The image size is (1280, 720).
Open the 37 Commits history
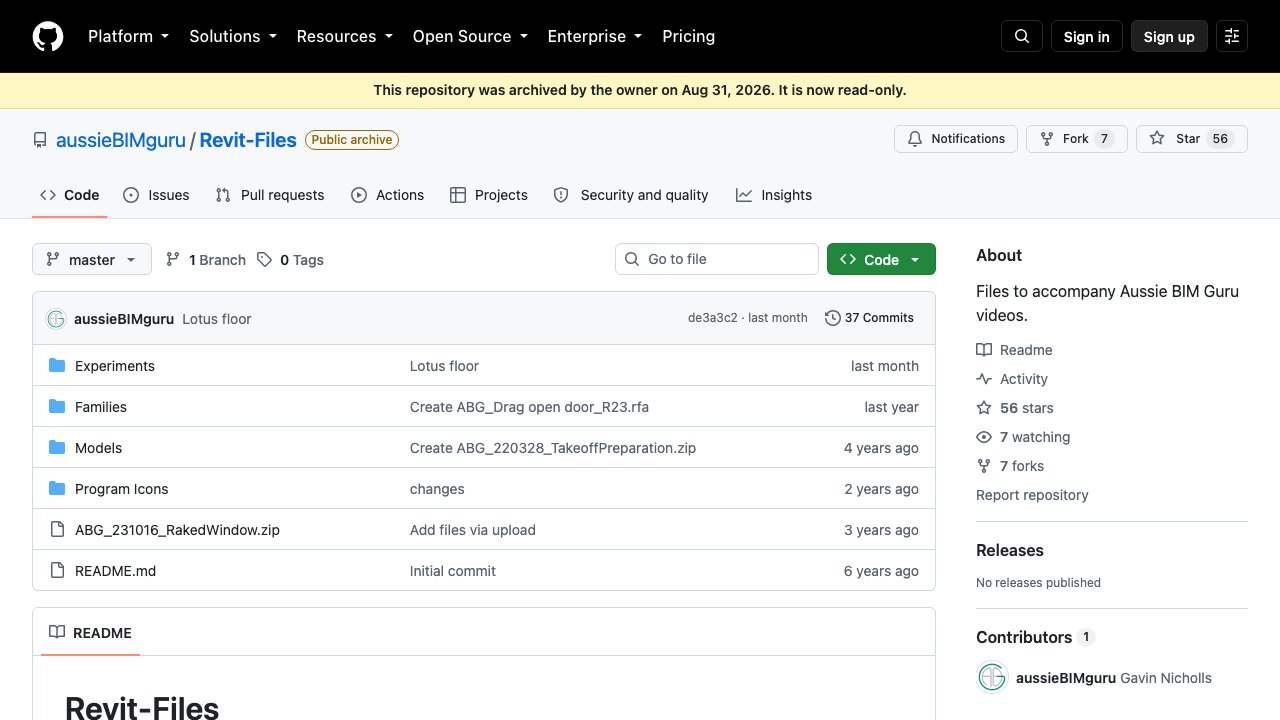pos(869,318)
